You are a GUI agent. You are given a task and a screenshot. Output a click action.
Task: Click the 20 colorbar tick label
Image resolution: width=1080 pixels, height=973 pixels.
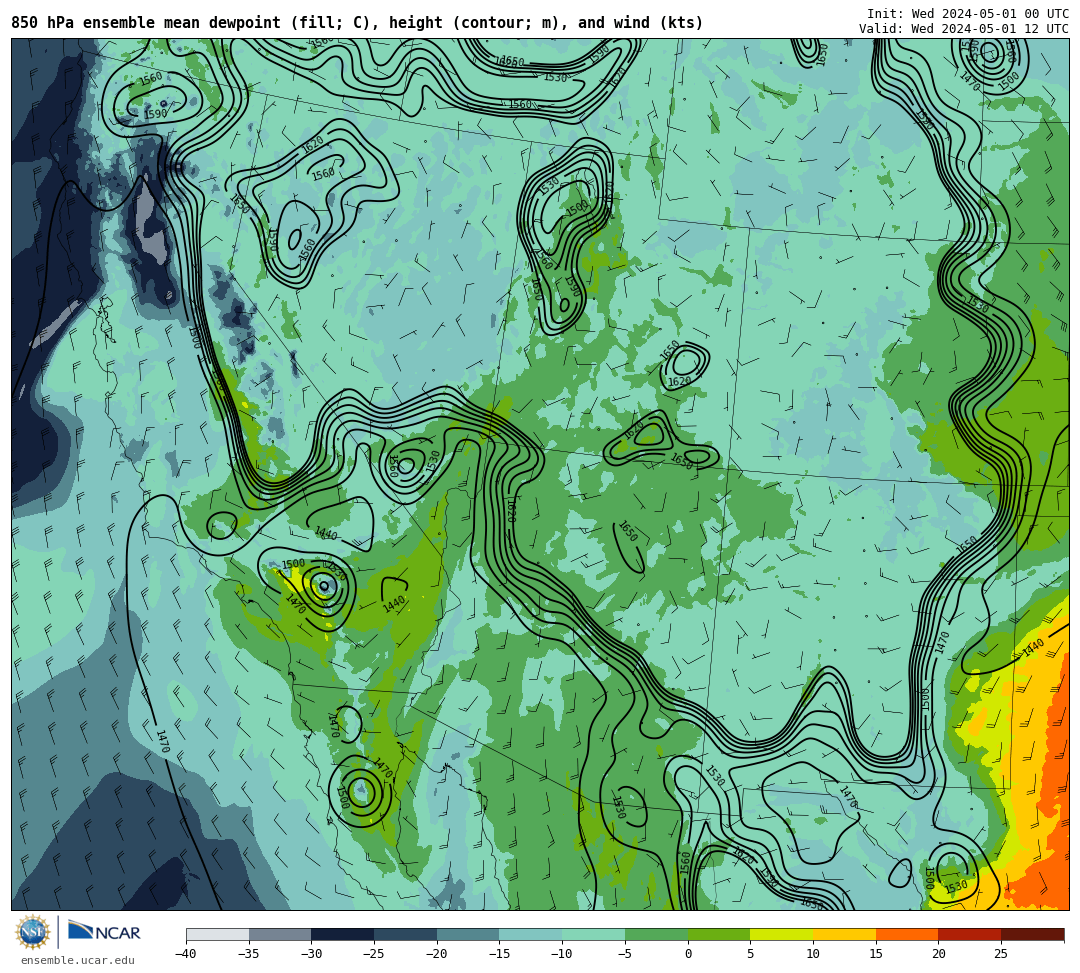click(x=939, y=954)
